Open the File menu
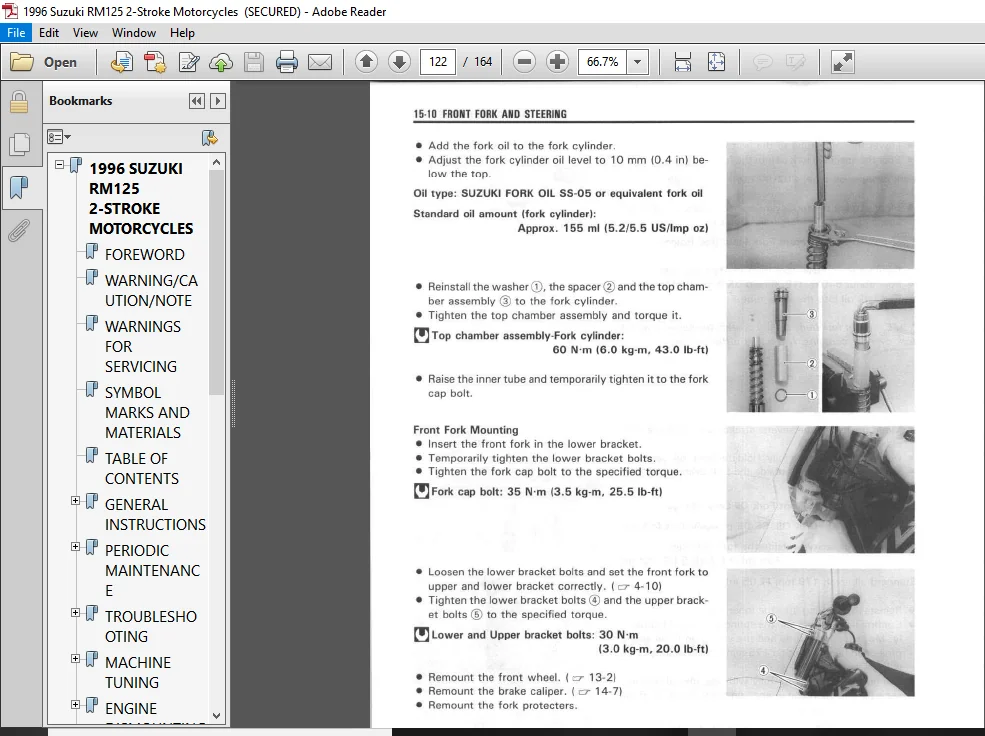The width and height of the screenshot is (985, 736). pyautogui.click(x=16, y=33)
